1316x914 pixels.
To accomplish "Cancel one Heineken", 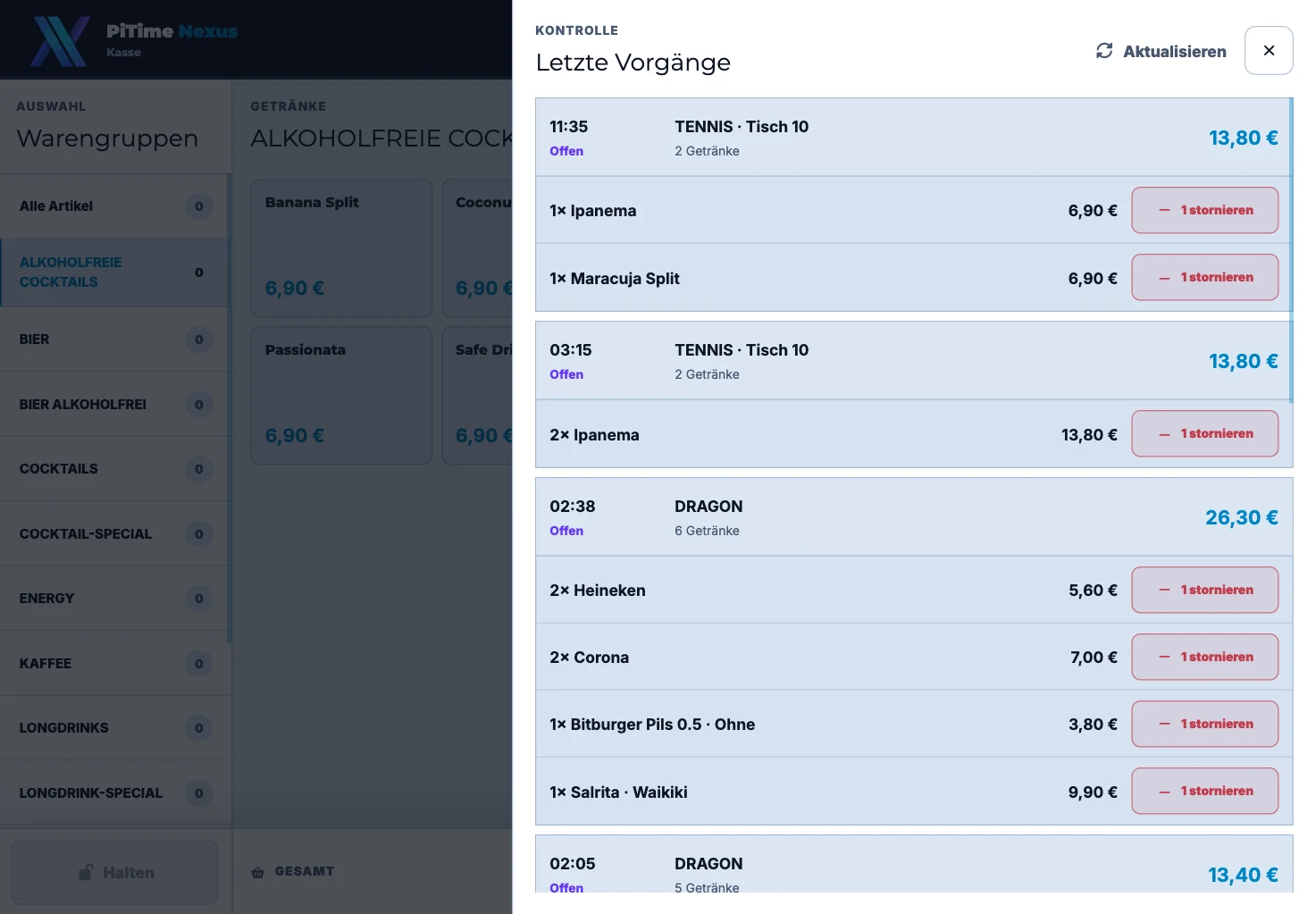I will pos(1204,590).
